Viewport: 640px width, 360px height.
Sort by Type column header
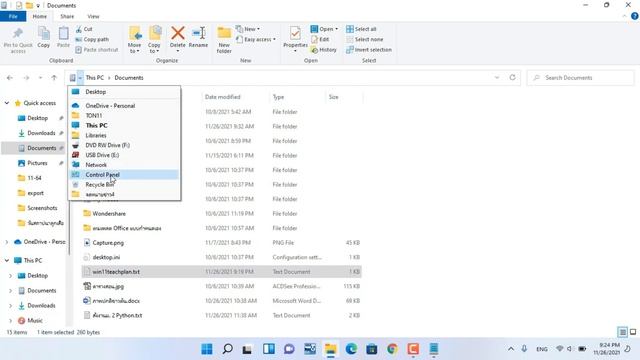[x=278, y=97]
